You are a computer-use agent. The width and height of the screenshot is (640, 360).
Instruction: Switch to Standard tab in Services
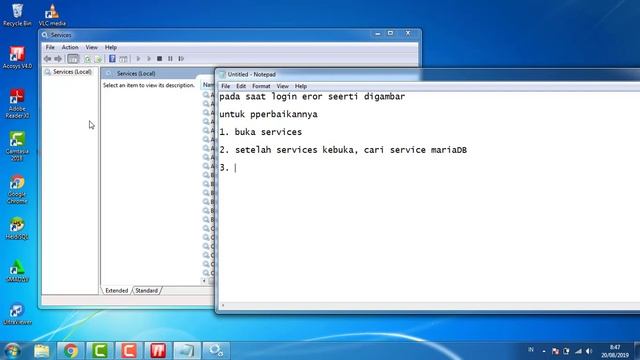pos(147,291)
